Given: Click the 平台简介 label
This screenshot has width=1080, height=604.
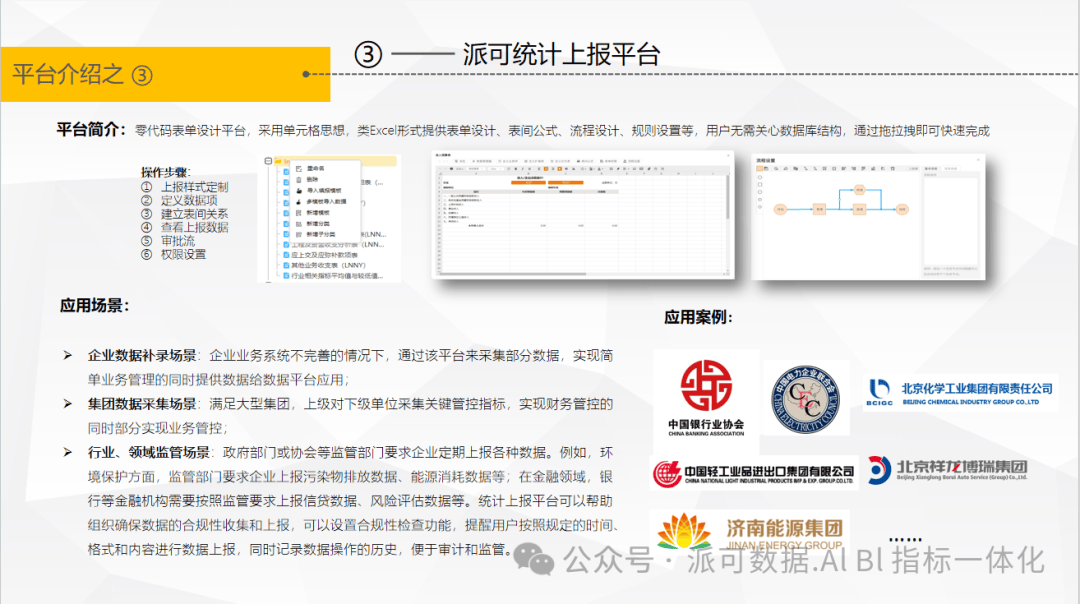Looking at the screenshot, I should 91,129.
